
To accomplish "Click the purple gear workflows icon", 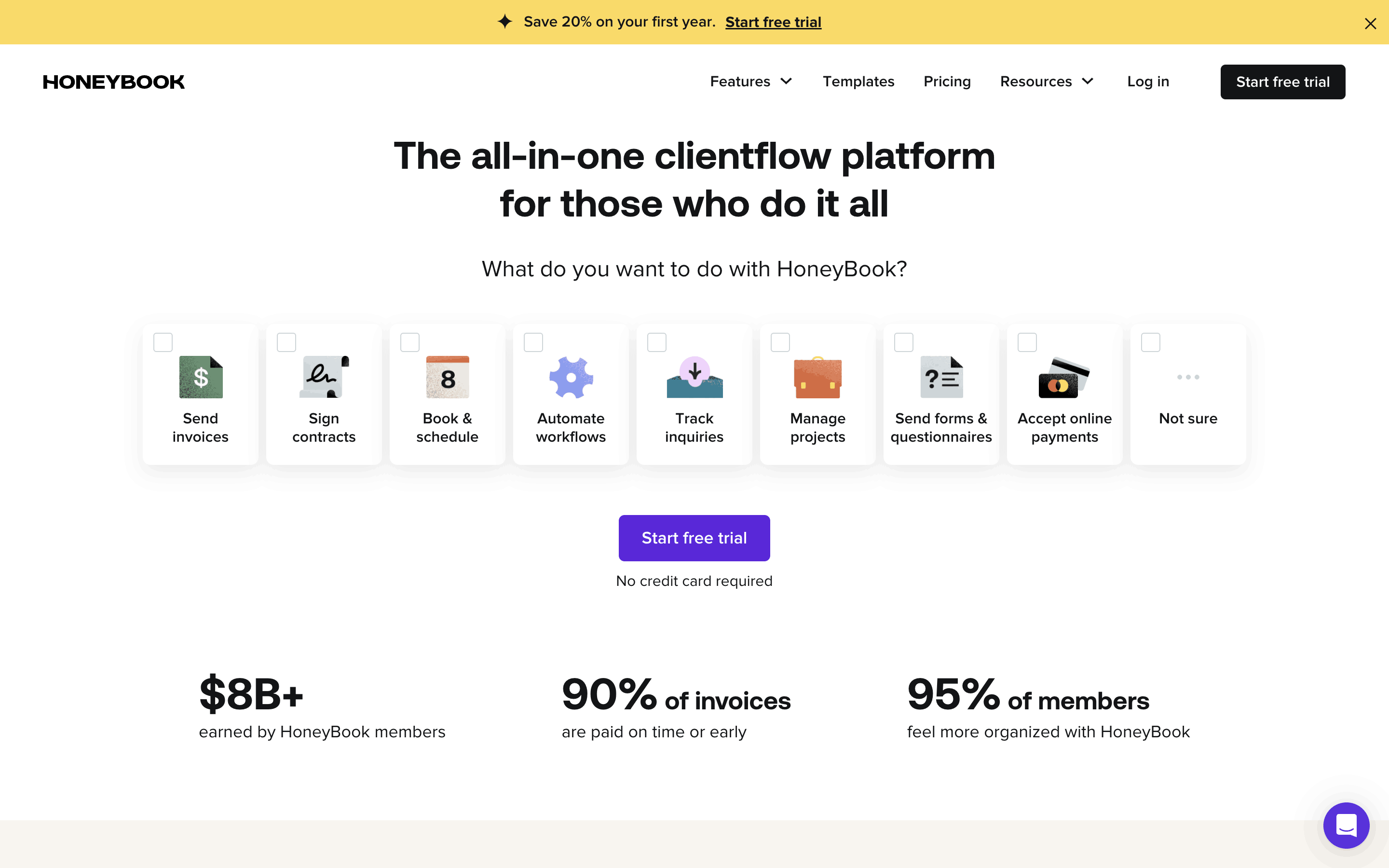I will pyautogui.click(x=571, y=377).
